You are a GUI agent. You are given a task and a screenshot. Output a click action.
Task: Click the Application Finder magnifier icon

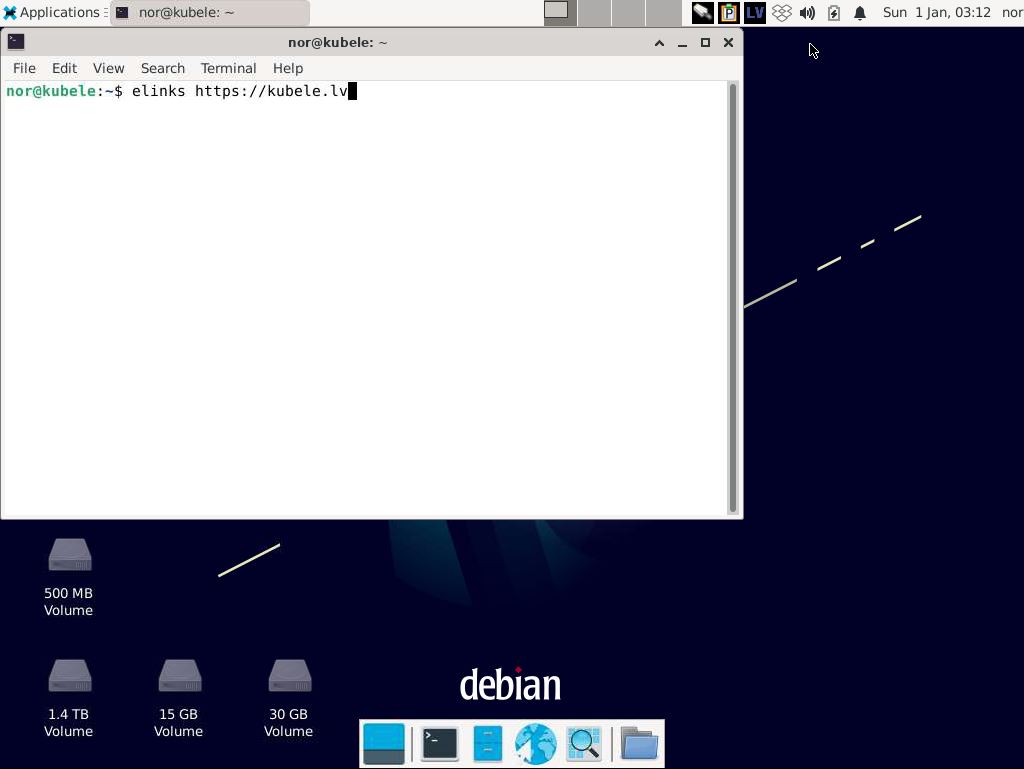[x=584, y=744]
